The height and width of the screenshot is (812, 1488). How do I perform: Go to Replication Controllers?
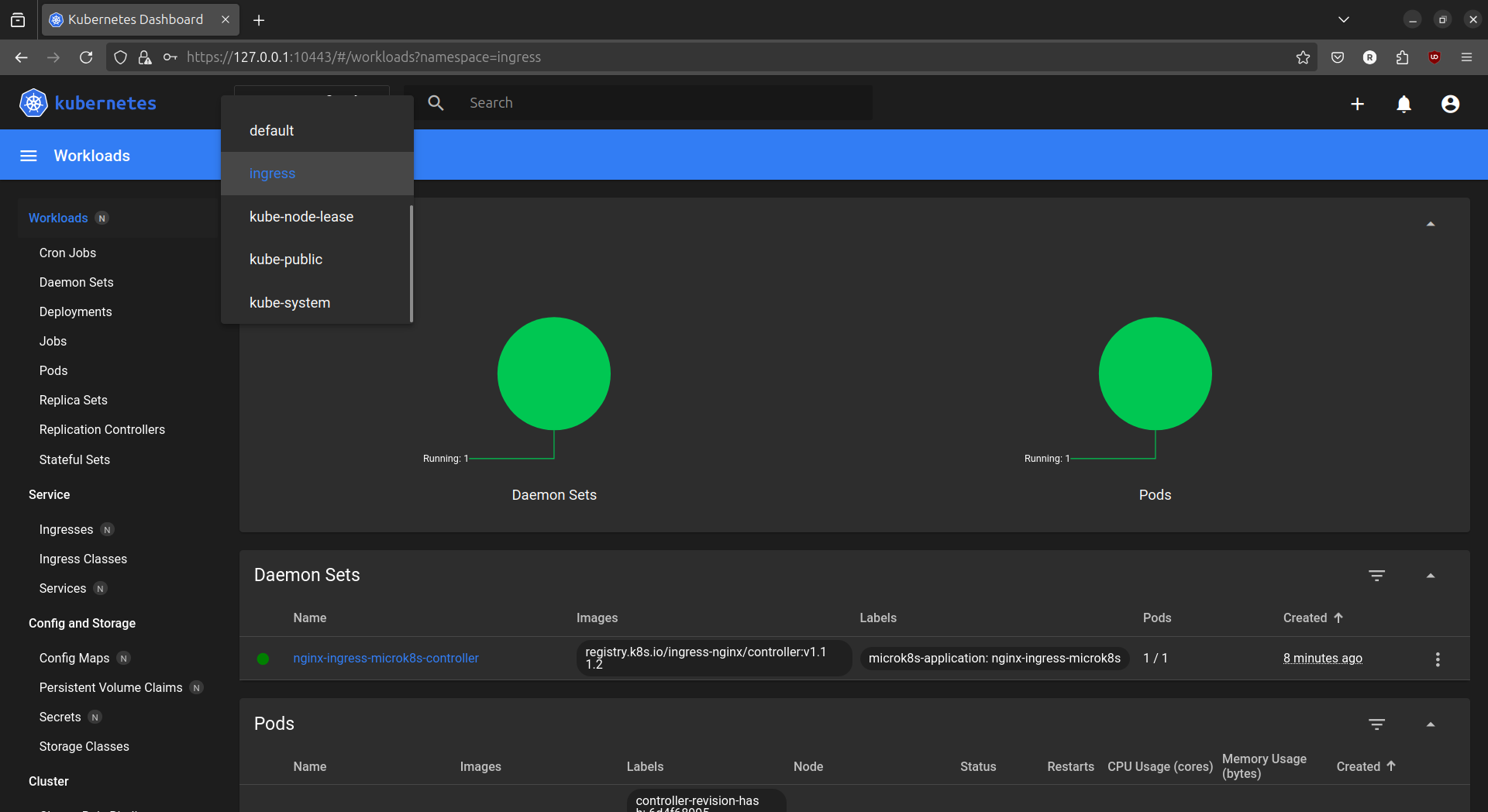click(x=102, y=430)
